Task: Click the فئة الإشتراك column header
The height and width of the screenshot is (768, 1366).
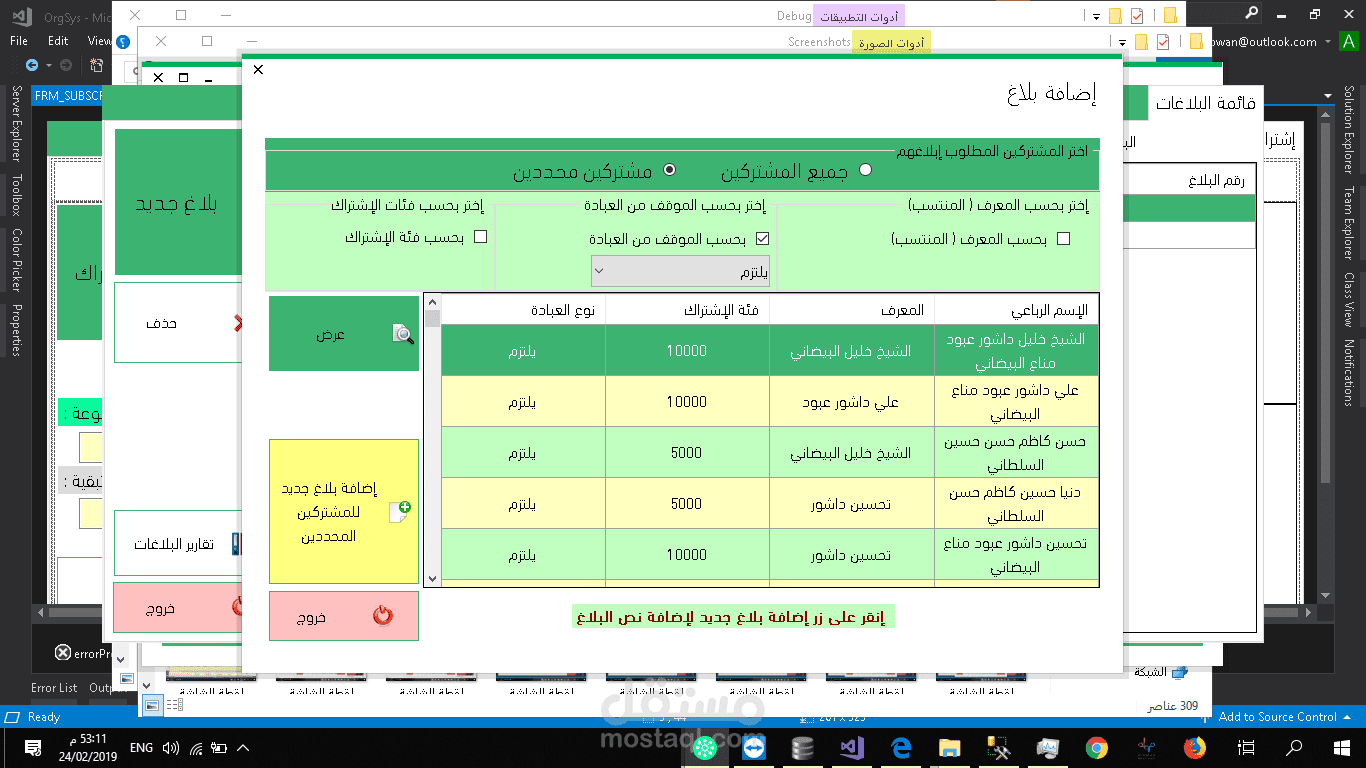Action: (x=687, y=309)
